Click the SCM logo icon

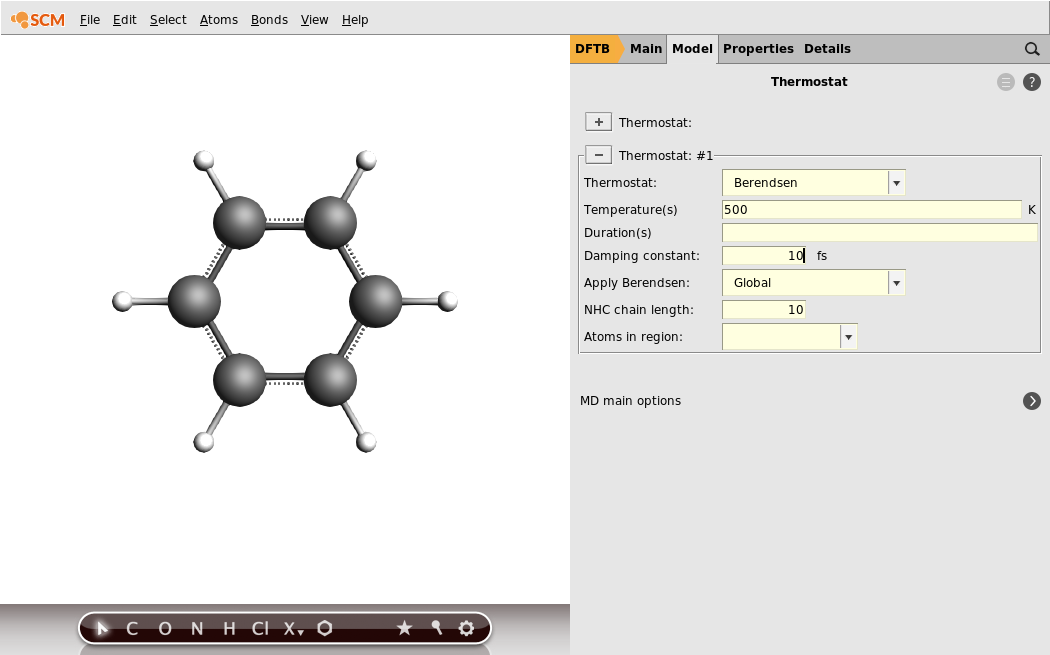pos(38,19)
